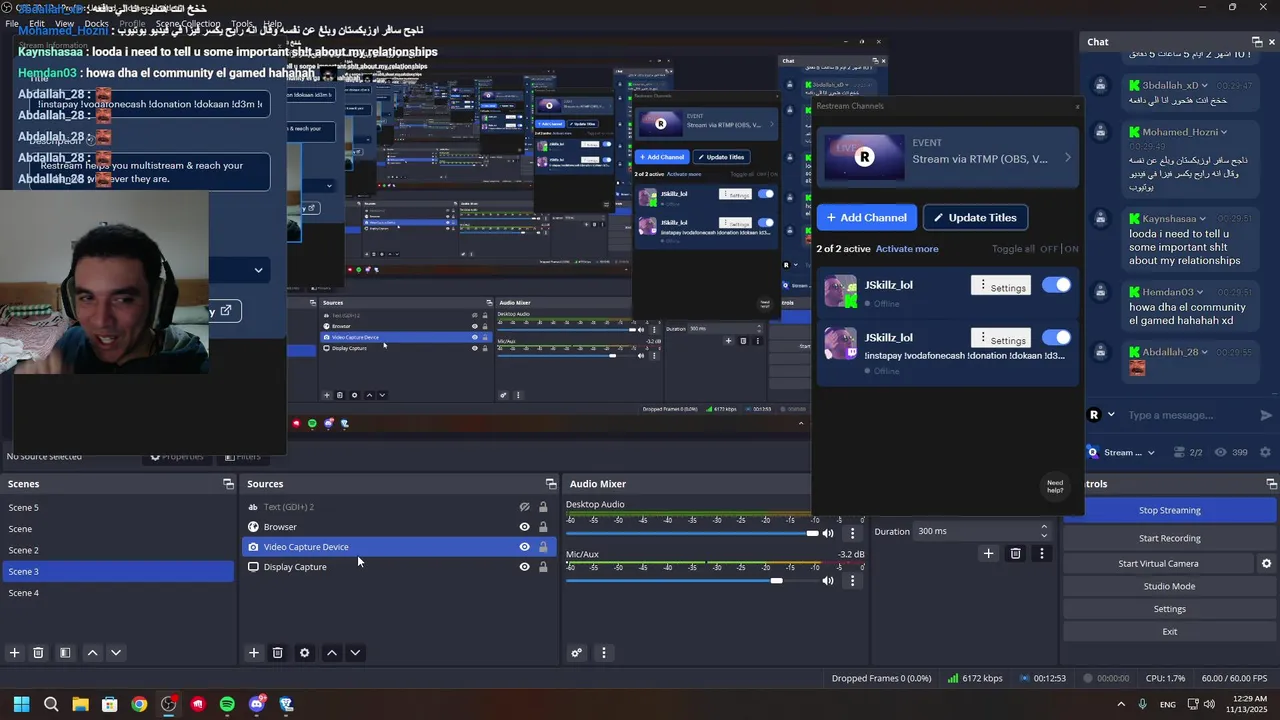
Task: Add a new scene in Scenes dock
Action: tap(14, 653)
